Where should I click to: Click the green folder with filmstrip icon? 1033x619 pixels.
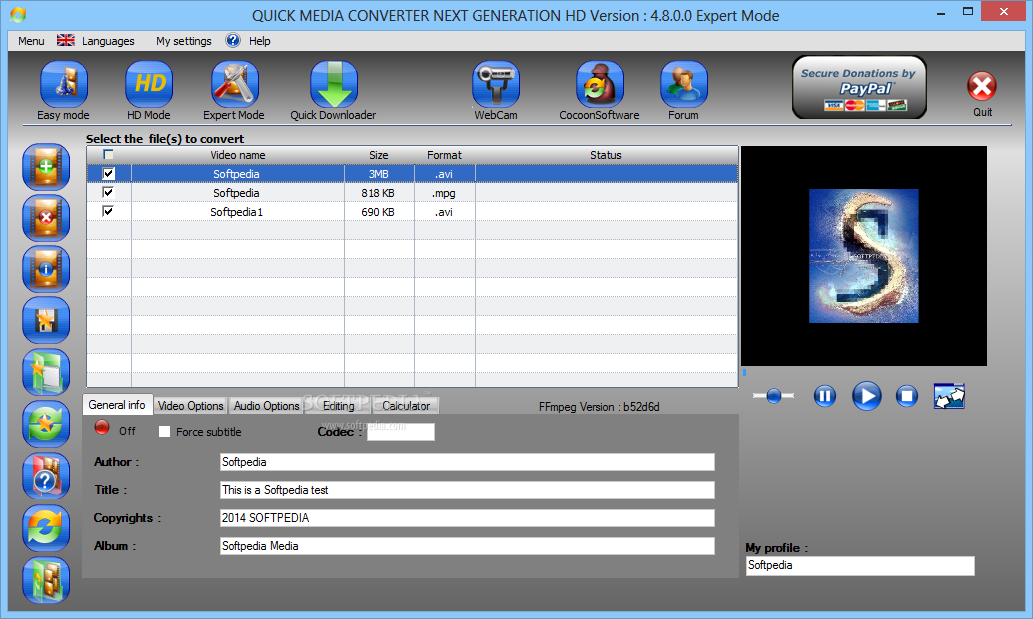46,580
